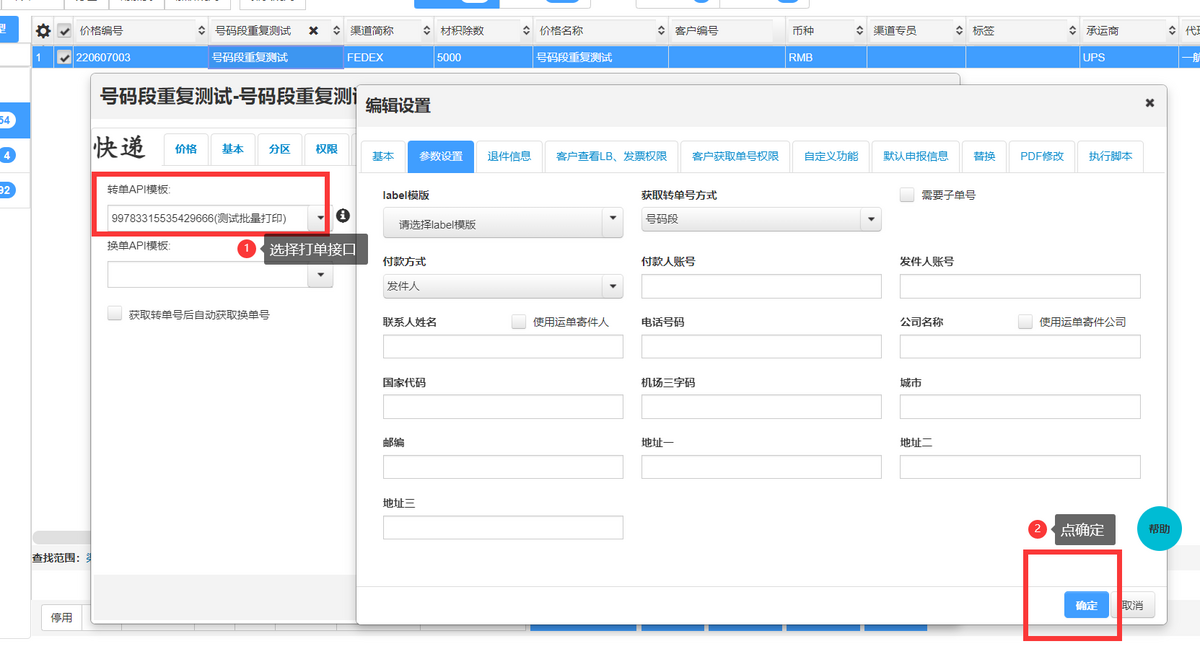The image size is (1200, 649).
Task: Expand the 转单API模板 dropdown arrow
Action: 320,217
